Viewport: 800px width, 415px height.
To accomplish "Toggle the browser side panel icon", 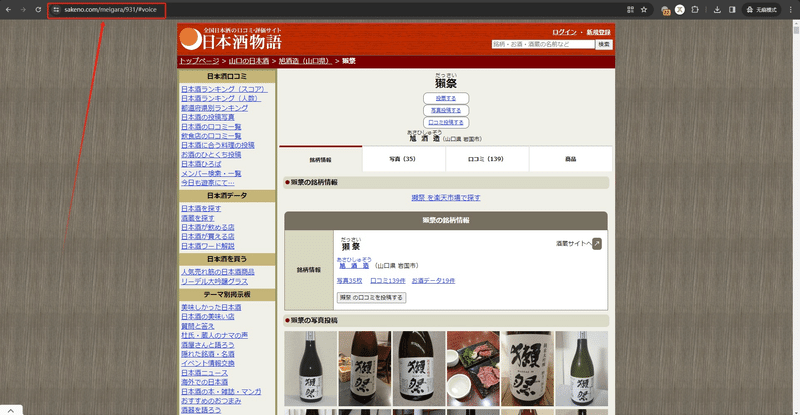I will (732, 10).
